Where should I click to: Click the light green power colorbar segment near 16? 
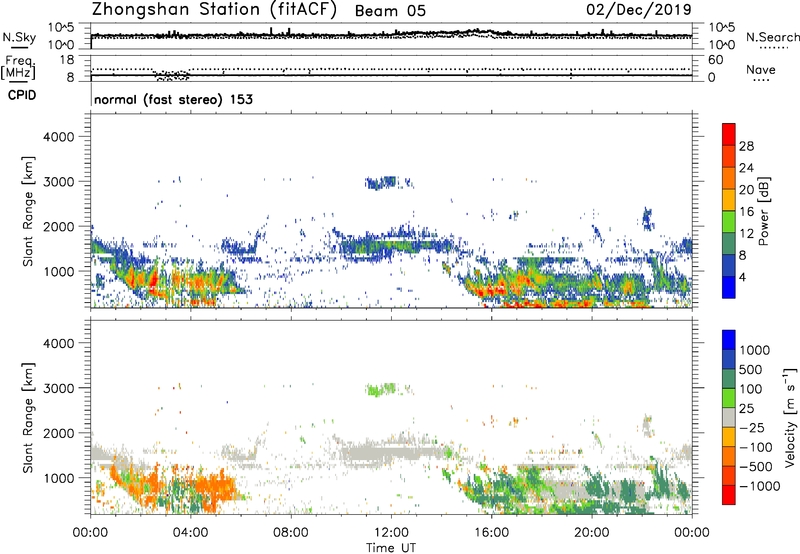click(729, 221)
